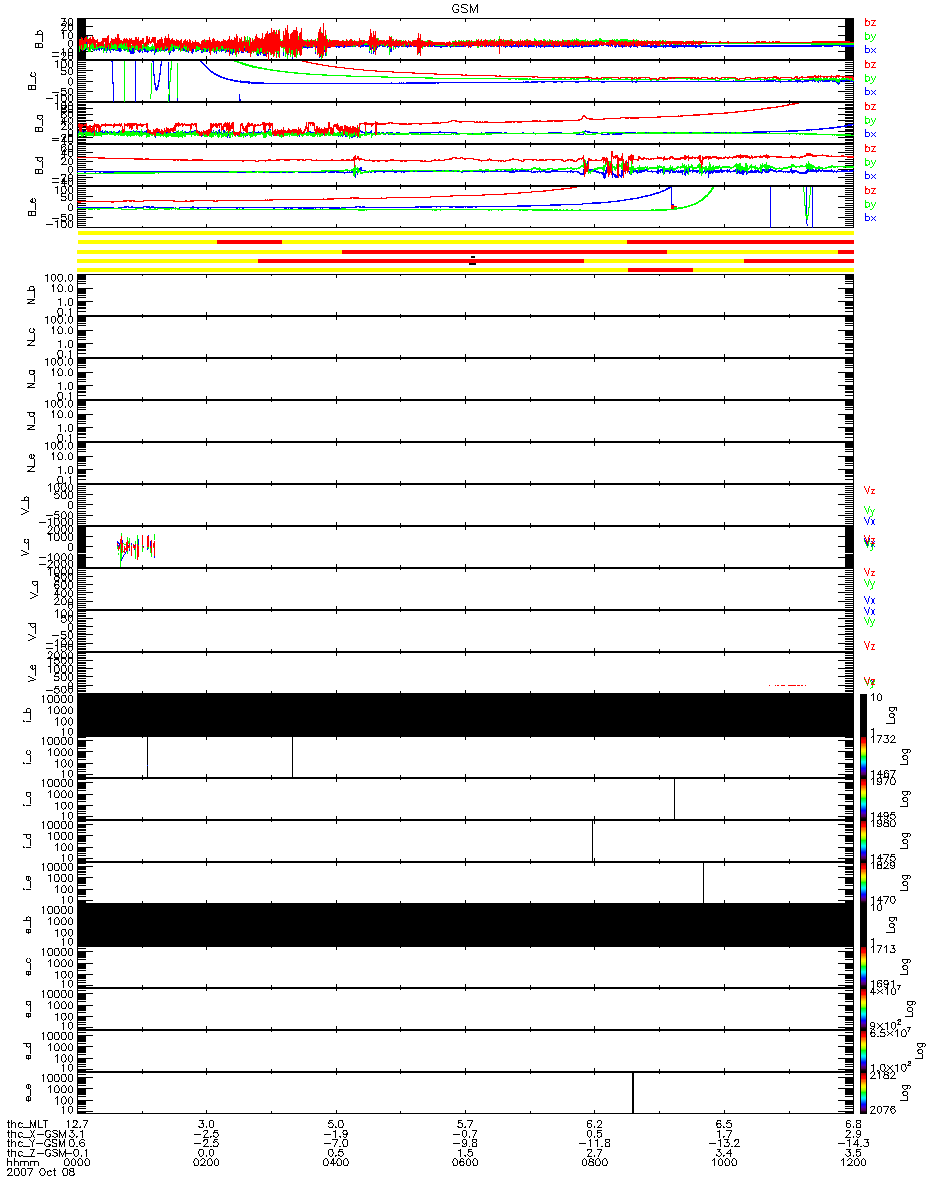Click the i_a panel rainbow color bar

pyautogui.click(x=863, y=799)
